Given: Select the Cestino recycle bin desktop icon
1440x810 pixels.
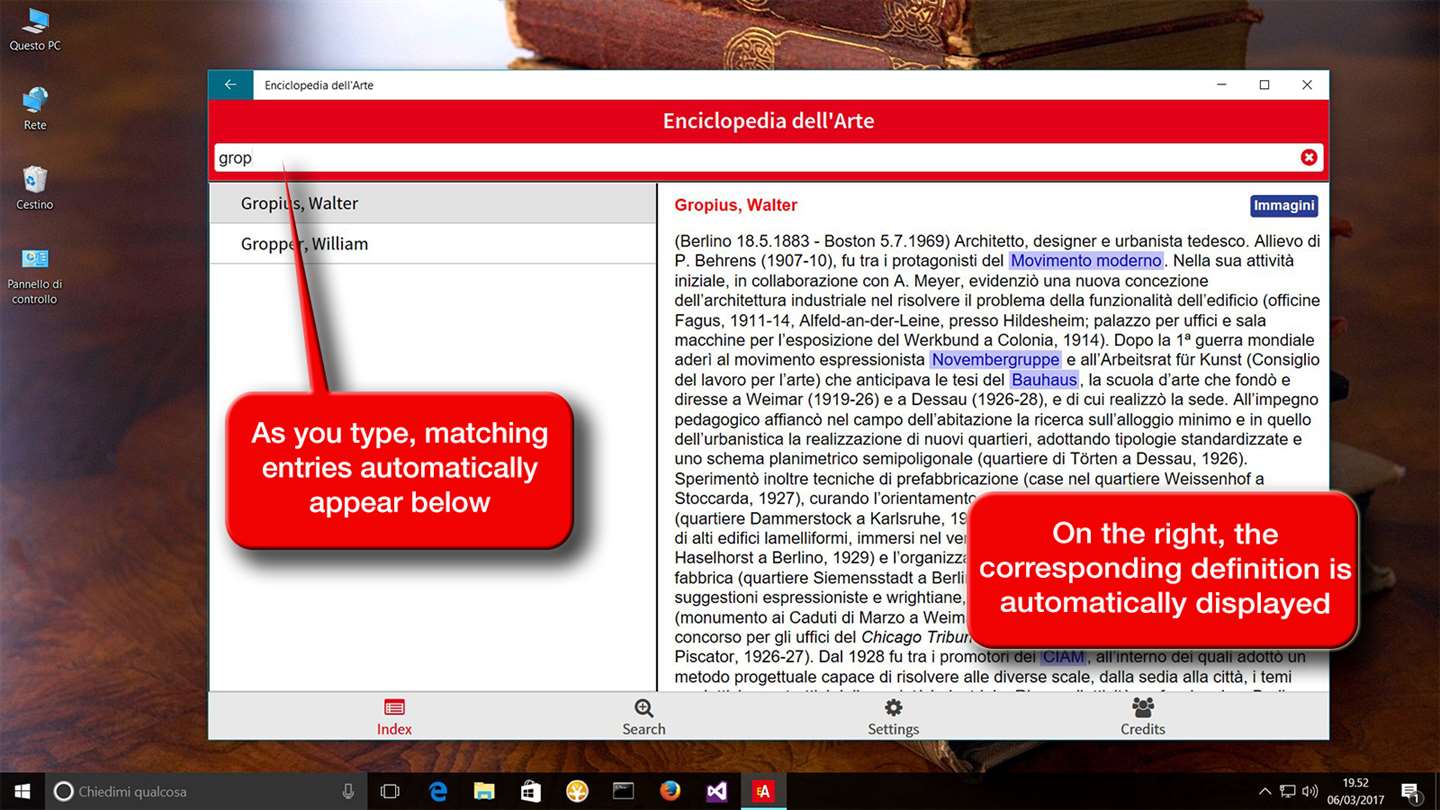Looking at the screenshot, I should 35,188.
